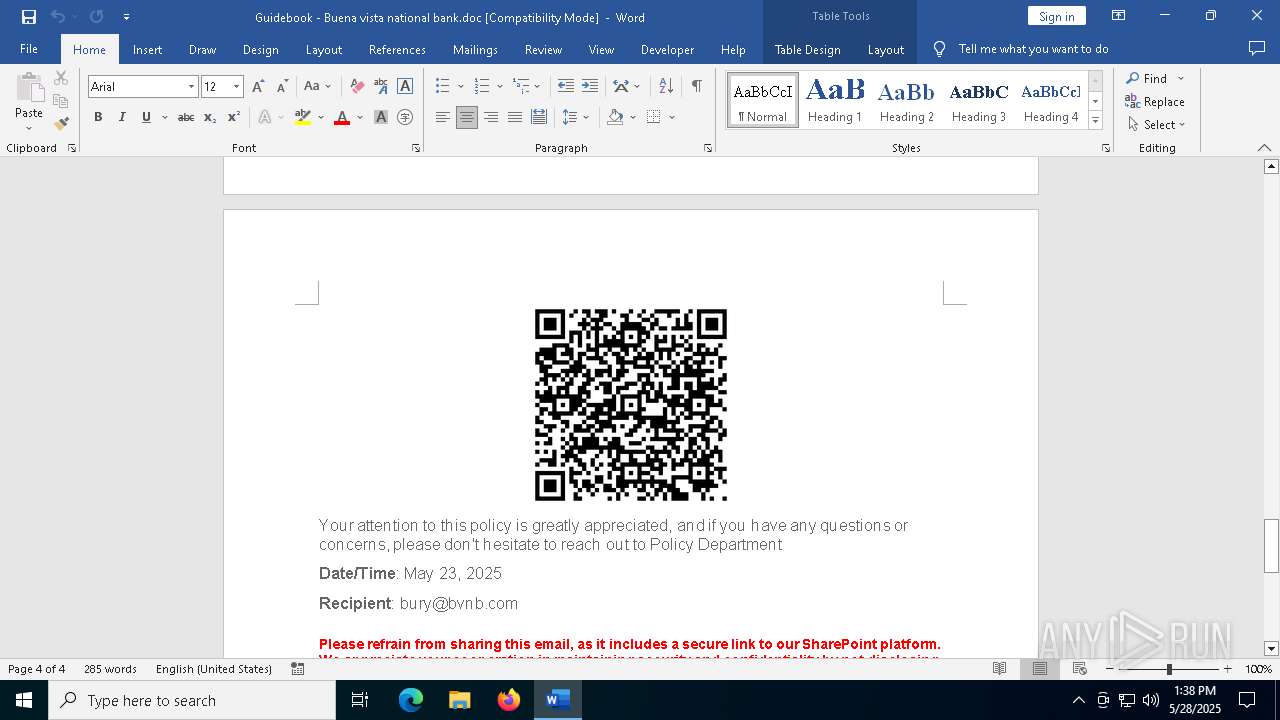Click the QR code image in document
This screenshot has height=720, width=1280.
point(631,405)
